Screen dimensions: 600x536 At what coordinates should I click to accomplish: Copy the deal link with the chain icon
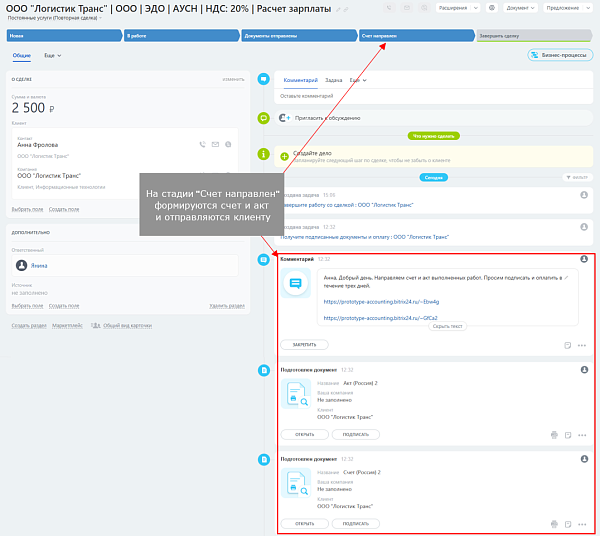click(x=346, y=10)
